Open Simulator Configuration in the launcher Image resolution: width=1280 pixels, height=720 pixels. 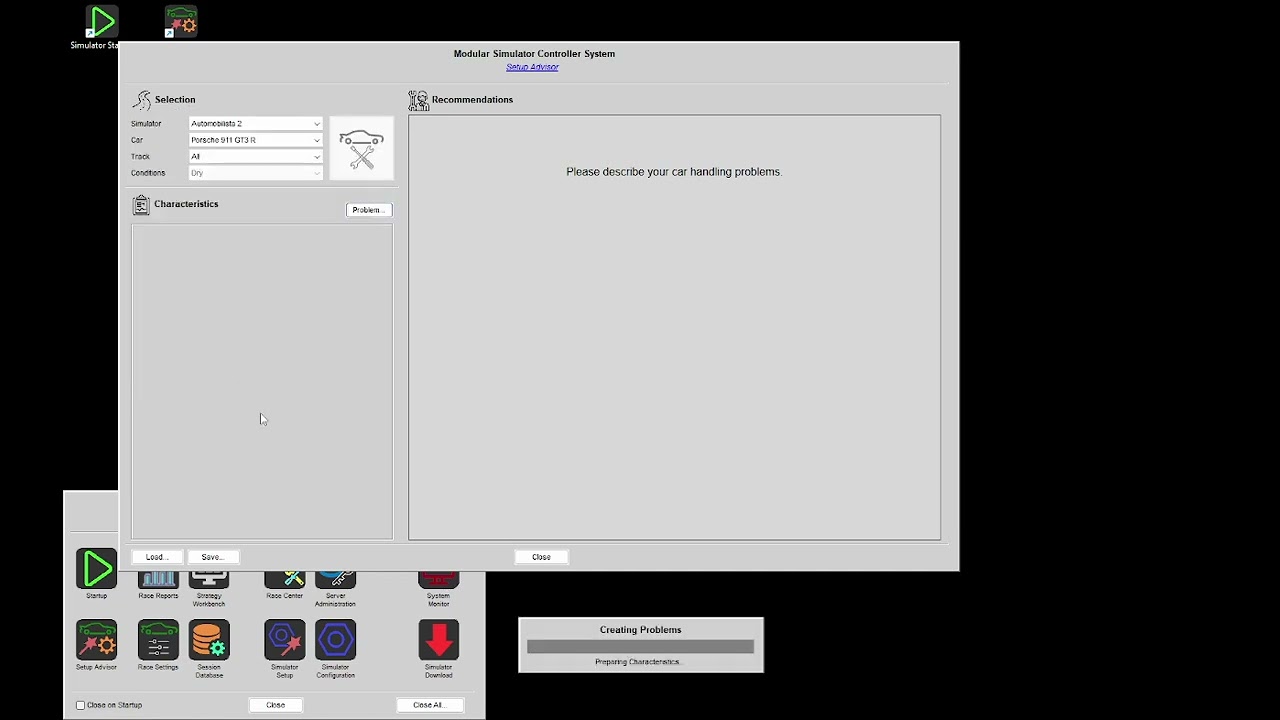(335, 640)
